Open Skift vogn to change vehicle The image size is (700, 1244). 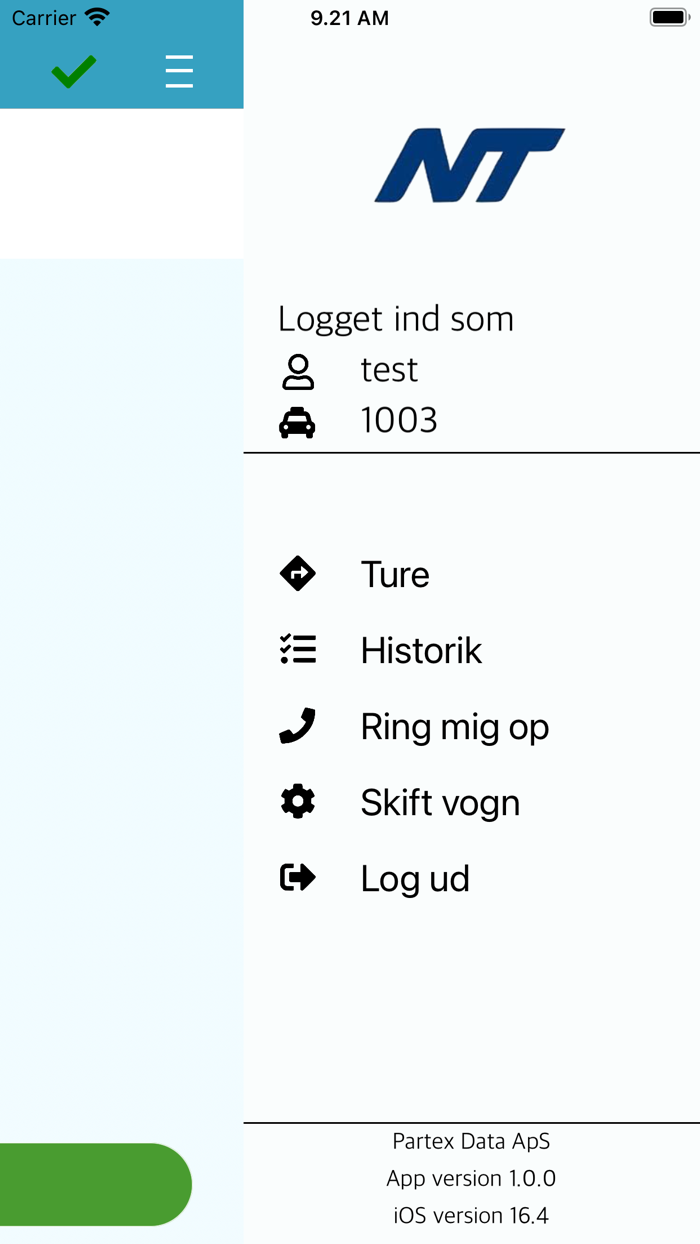pyautogui.click(x=440, y=803)
